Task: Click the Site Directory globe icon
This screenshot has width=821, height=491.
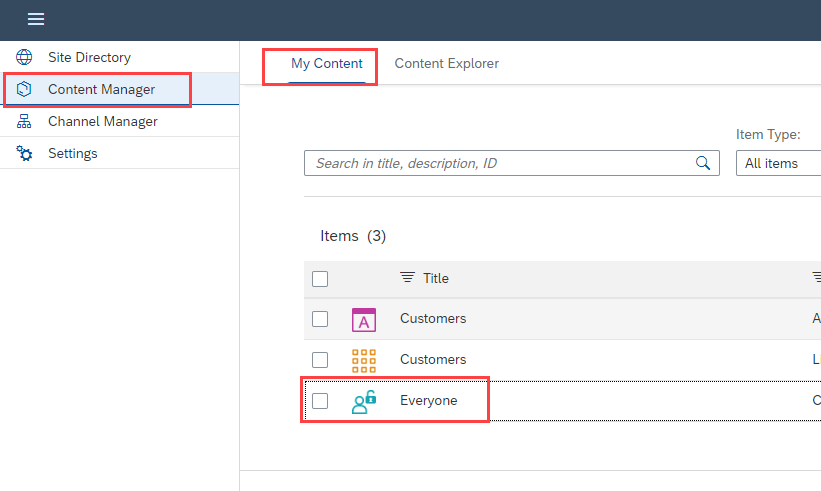Action: [25, 57]
